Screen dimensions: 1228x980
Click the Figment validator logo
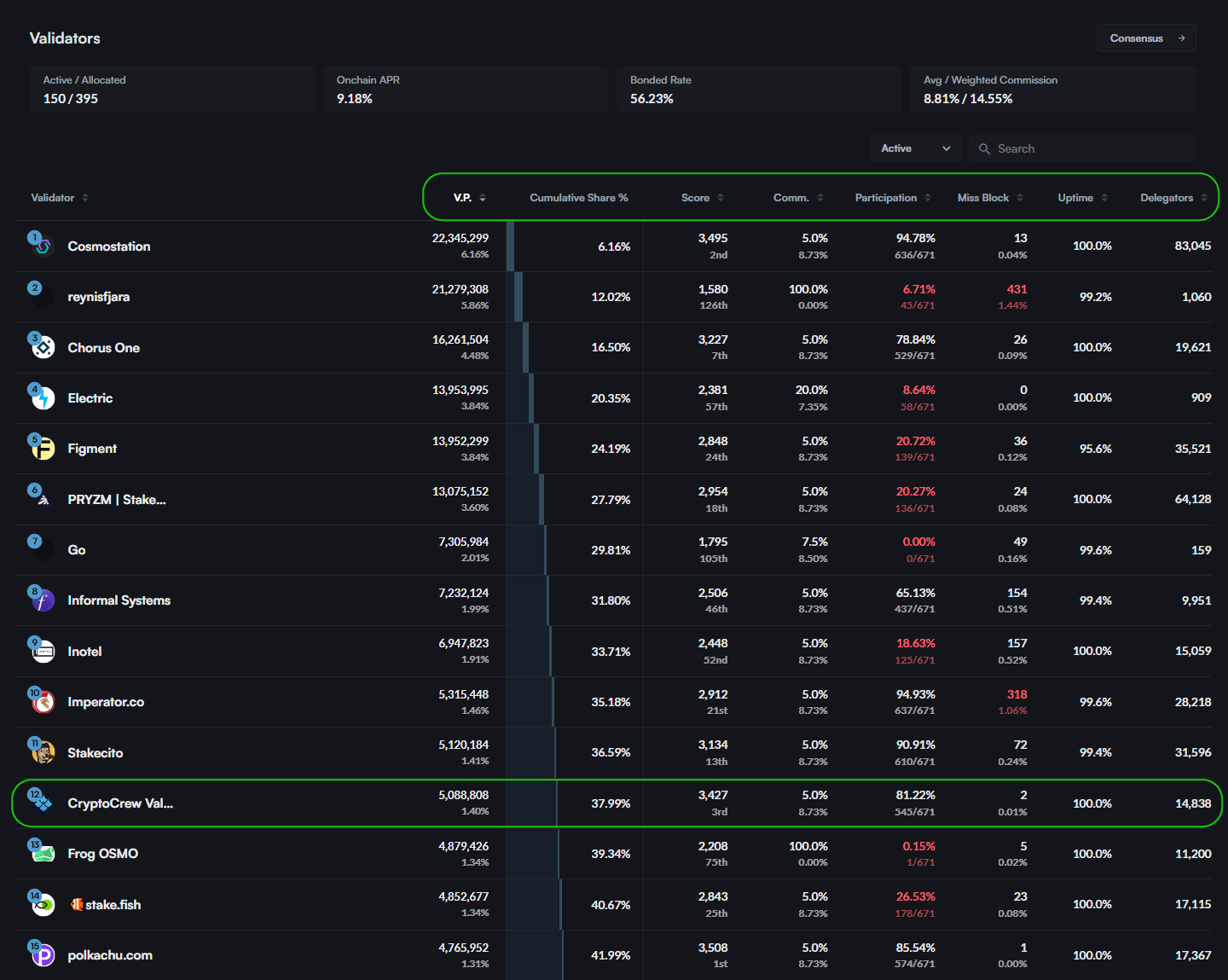tap(43, 449)
